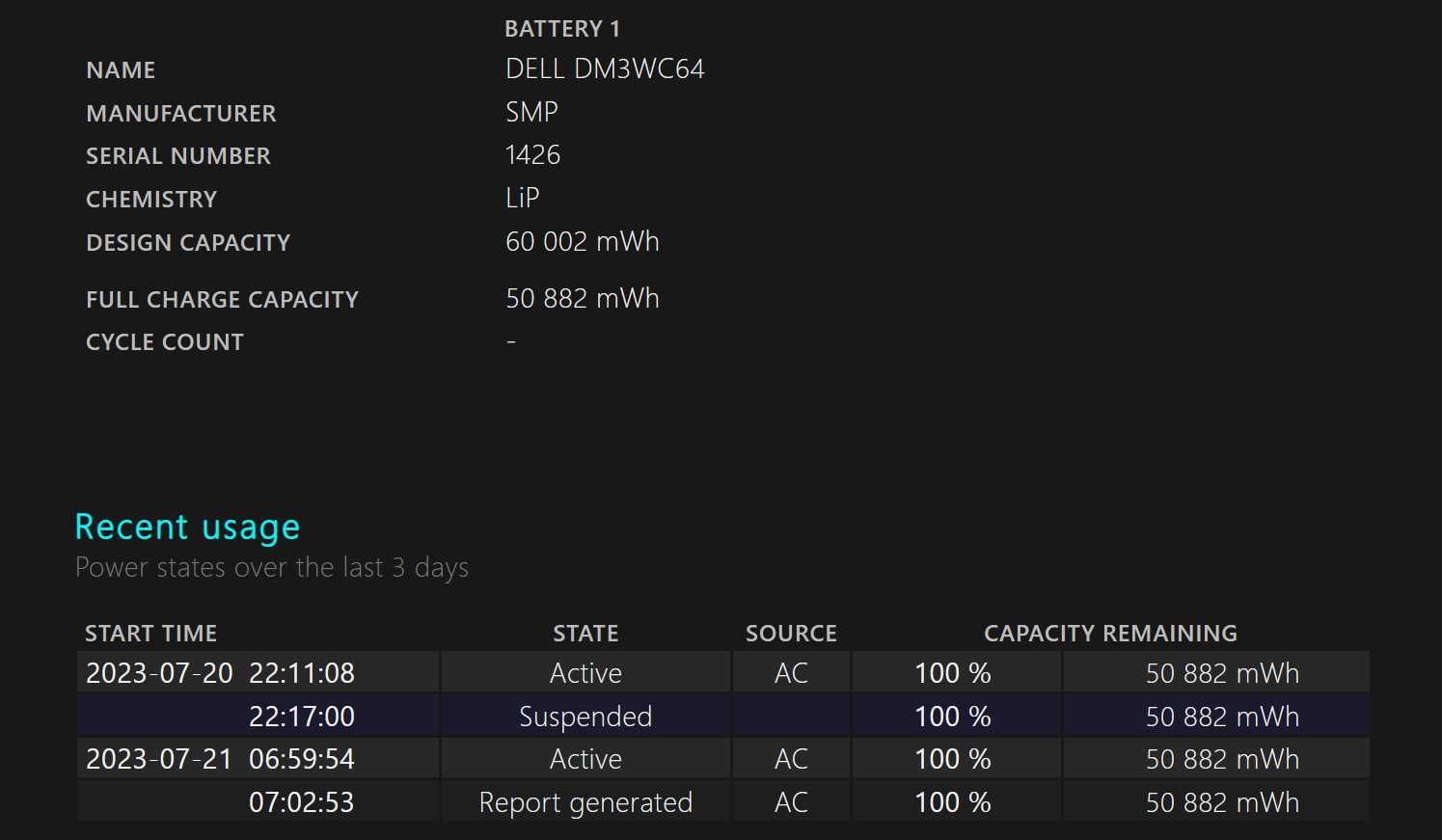Click the DESIGN CAPACITY label
The width and height of the screenshot is (1442, 840).
click(x=188, y=243)
